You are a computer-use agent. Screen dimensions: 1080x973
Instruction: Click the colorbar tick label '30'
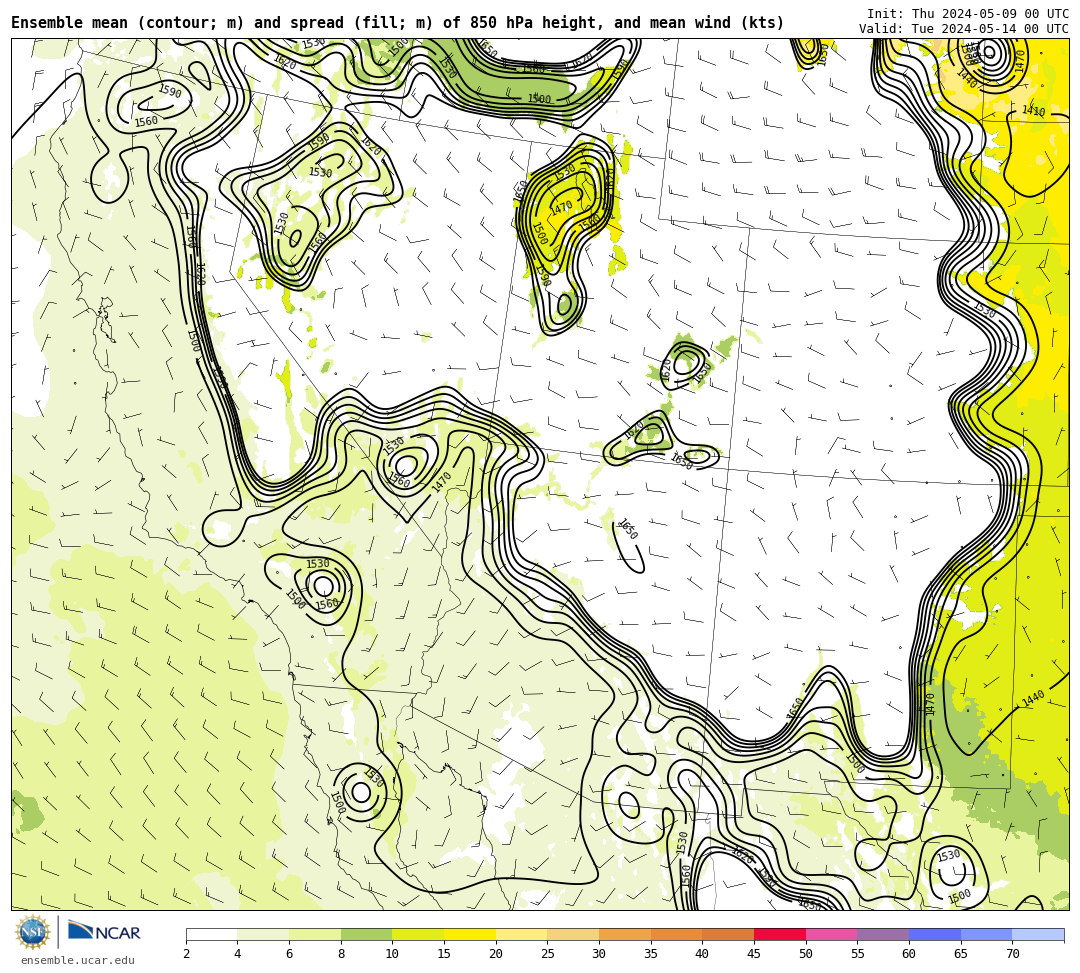[599, 954]
